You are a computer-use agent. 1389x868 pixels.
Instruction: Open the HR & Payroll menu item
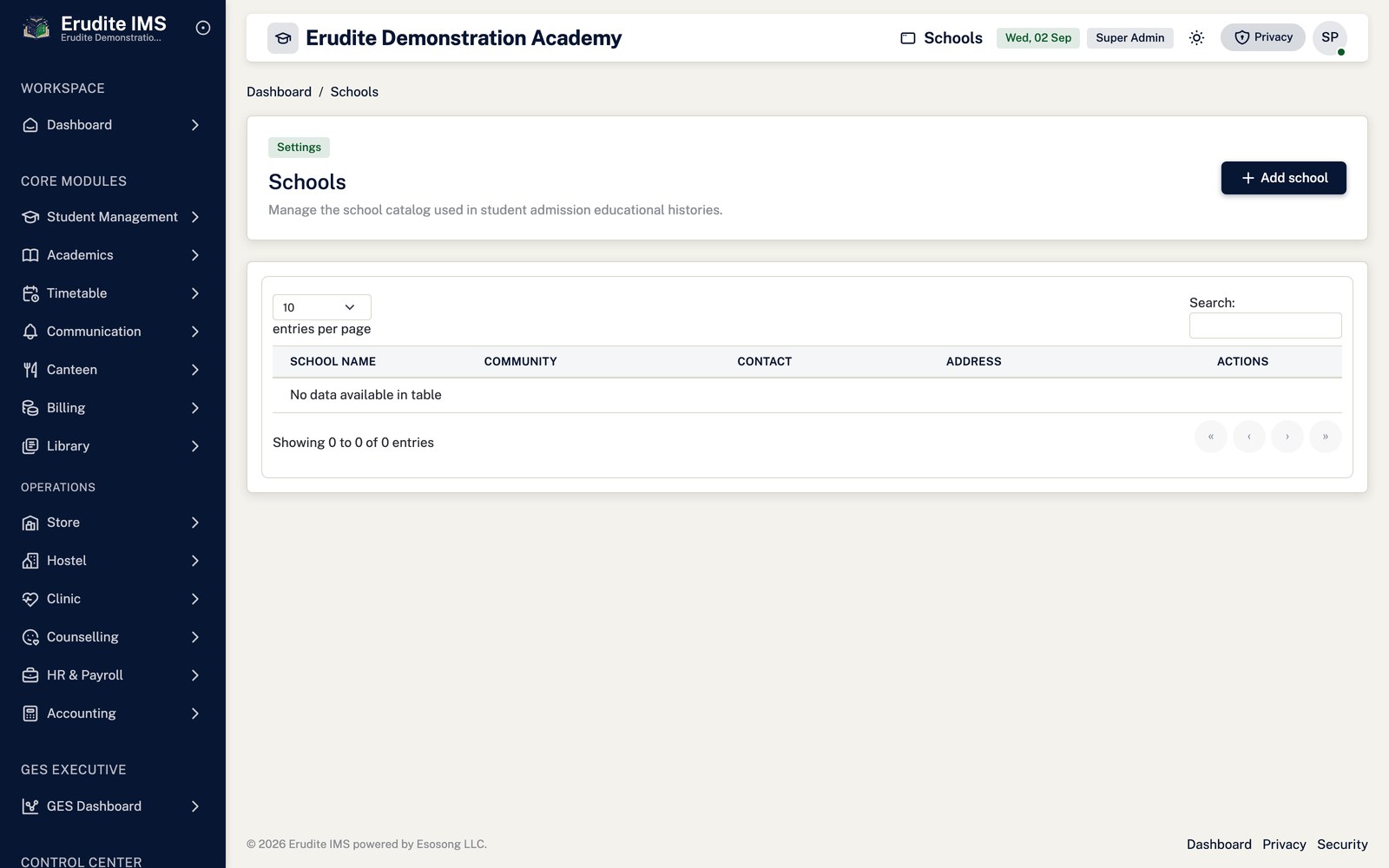point(113,675)
